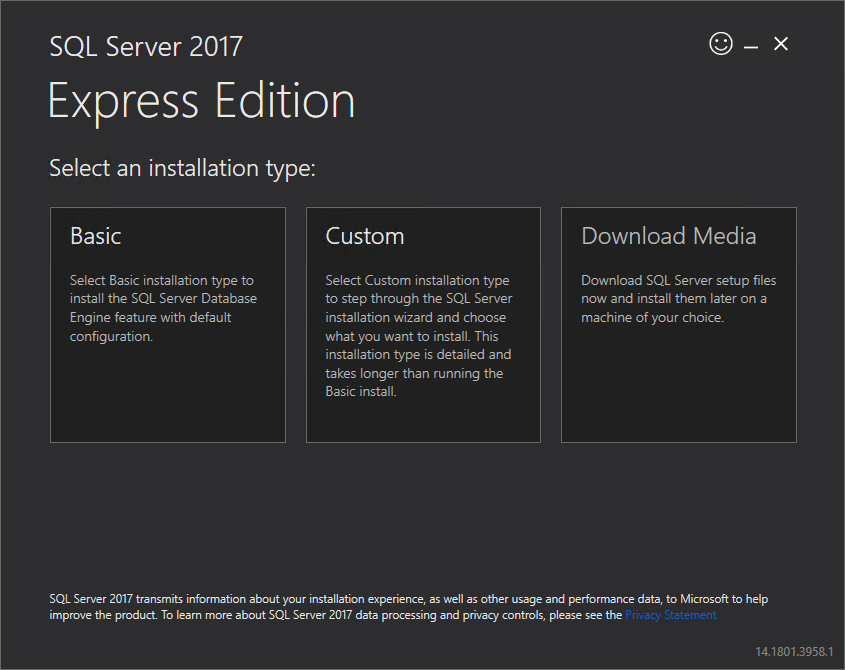The width and height of the screenshot is (845, 670).
Task: Click the Custom tile heading
Action: click(x=364, y=236)
